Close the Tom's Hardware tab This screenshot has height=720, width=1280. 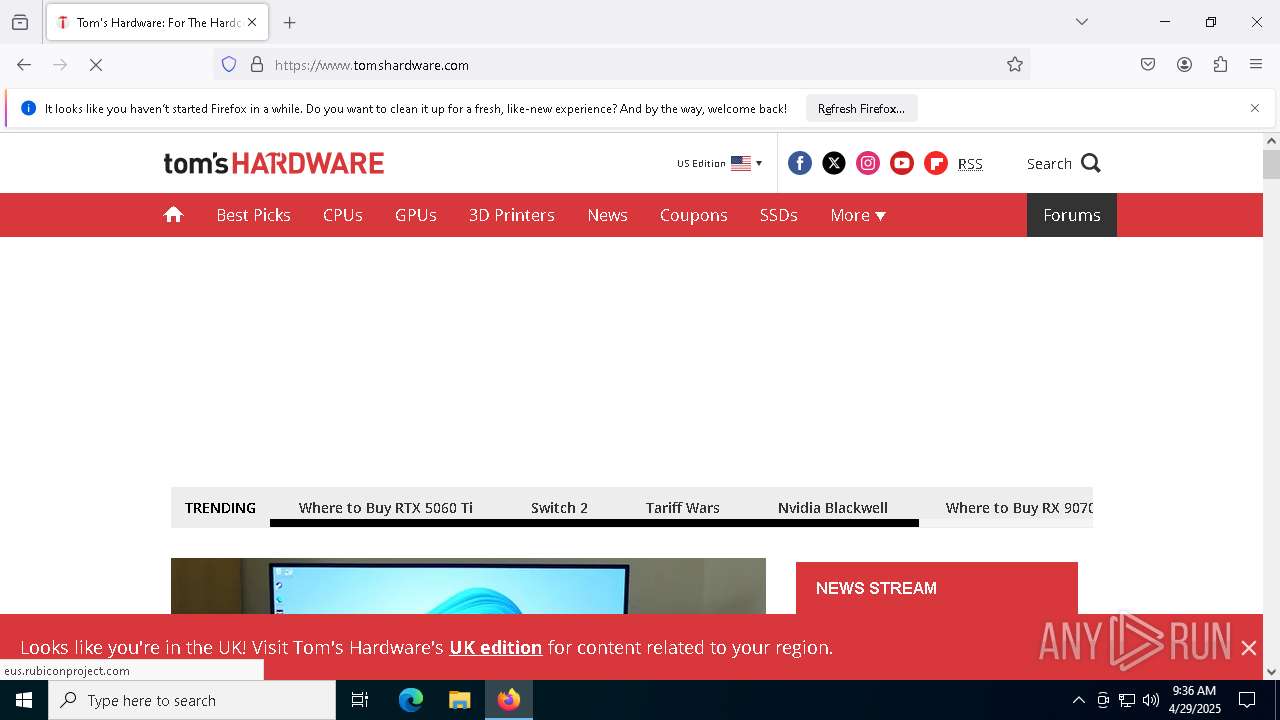252,22
